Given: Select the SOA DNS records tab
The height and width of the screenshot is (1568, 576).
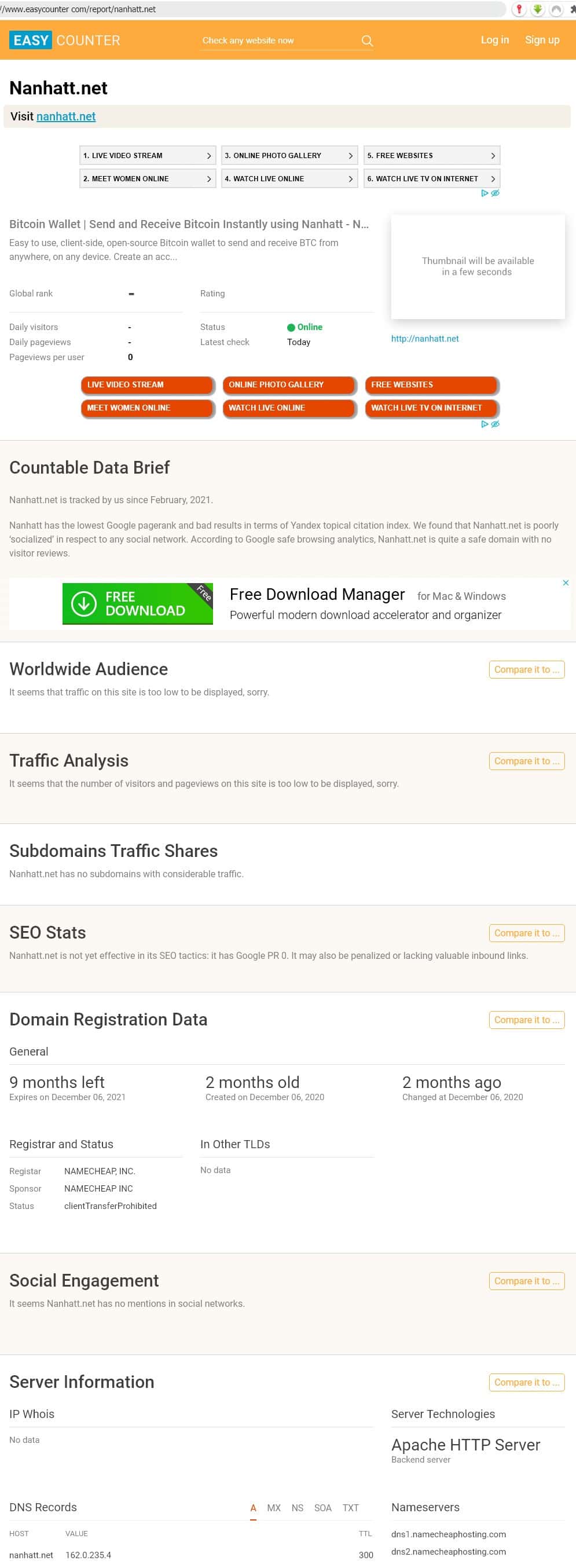Looking at the screenshot, I should point(322,1508).
